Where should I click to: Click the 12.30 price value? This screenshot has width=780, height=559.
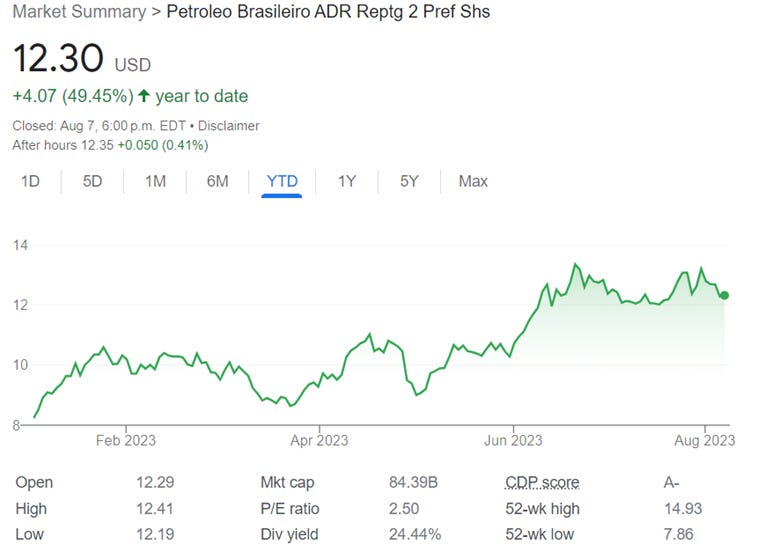(58, 58)
